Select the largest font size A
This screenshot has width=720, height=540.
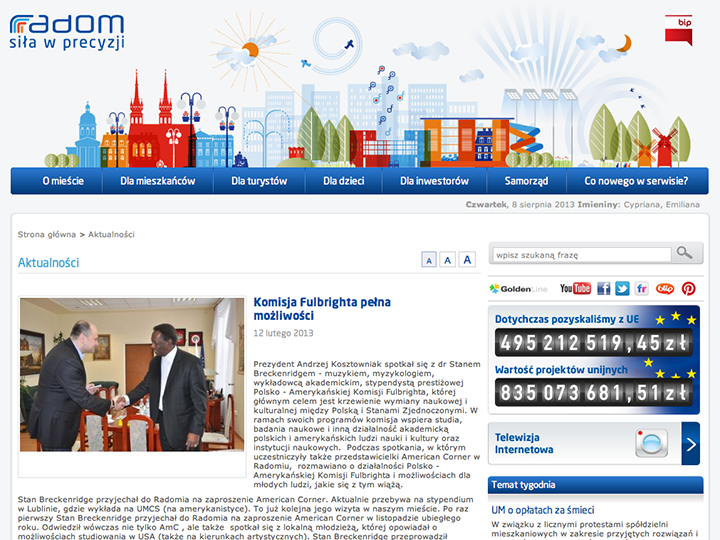click(467, 260)
